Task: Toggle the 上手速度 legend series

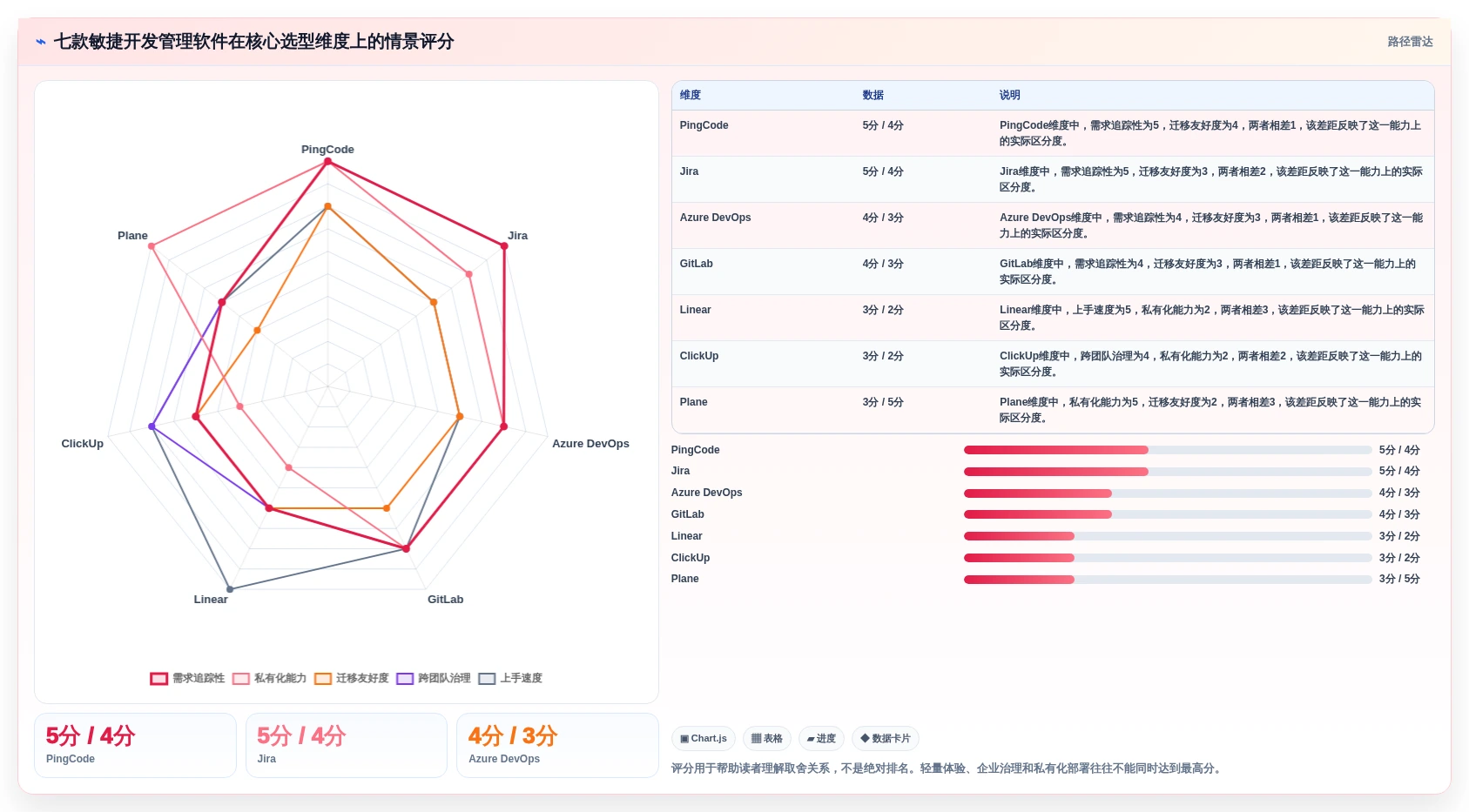Action: tap(510, 678)
